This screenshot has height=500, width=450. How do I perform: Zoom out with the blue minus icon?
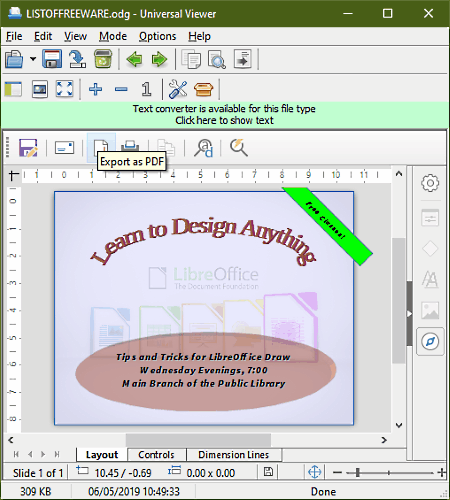(121, 89)
